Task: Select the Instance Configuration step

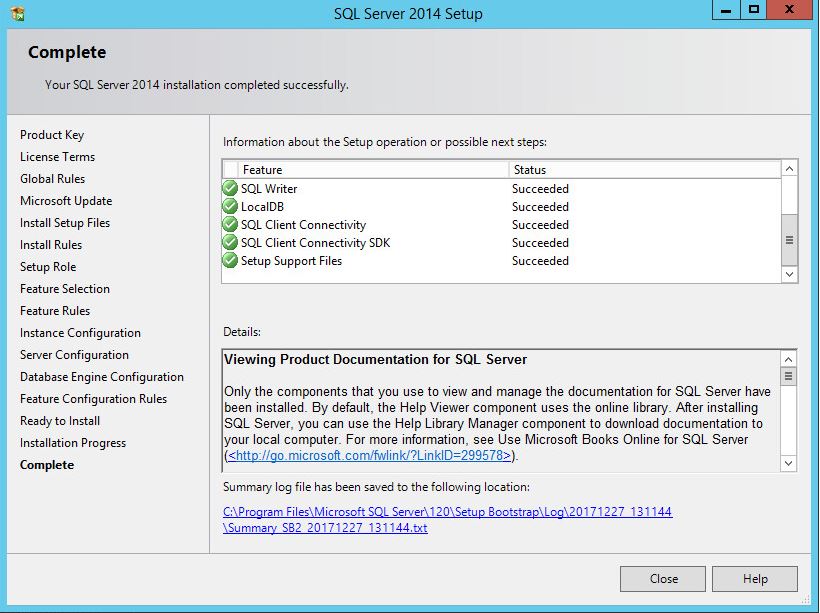Action: click(80, 333)
